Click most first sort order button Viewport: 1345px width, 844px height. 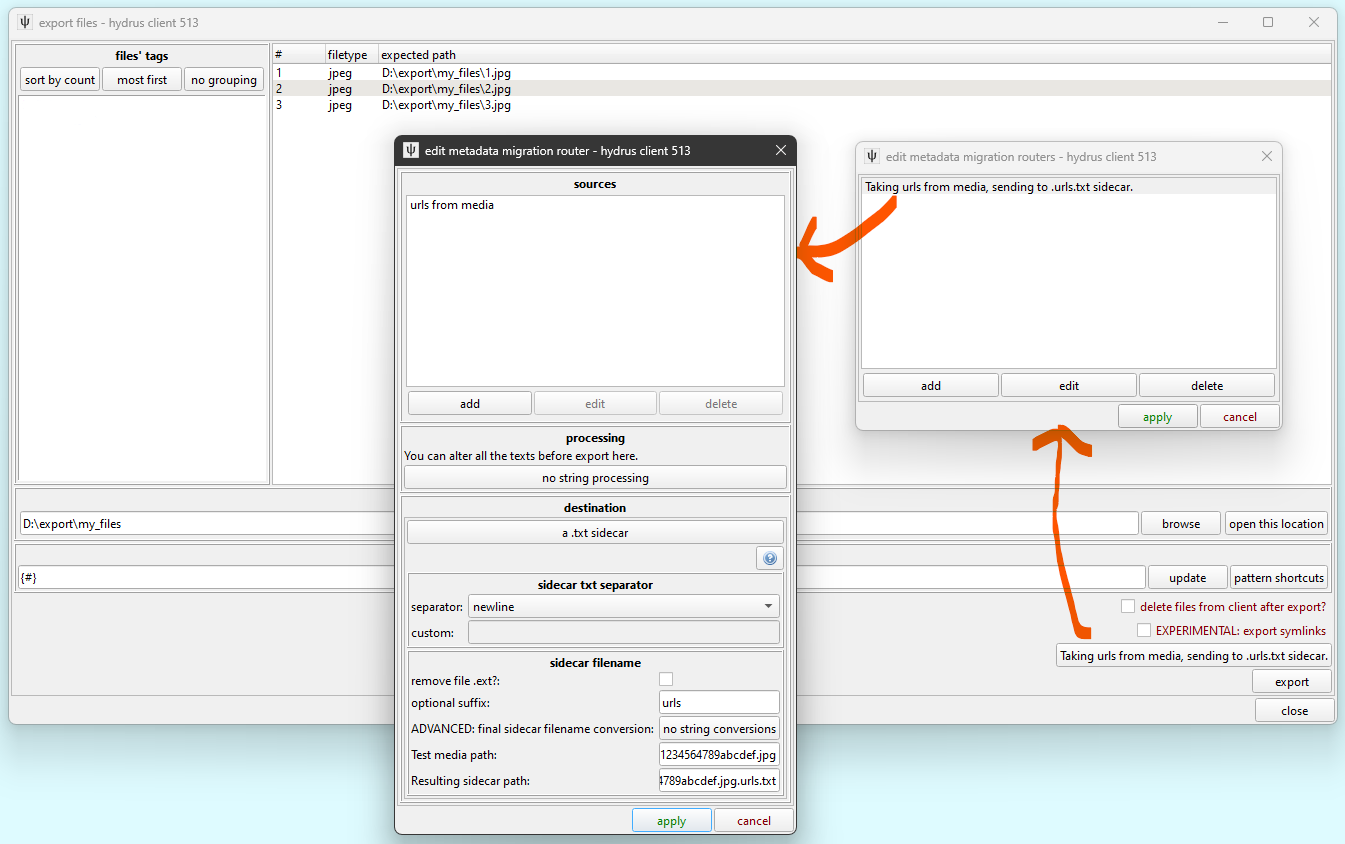click(x=142, y=80)
